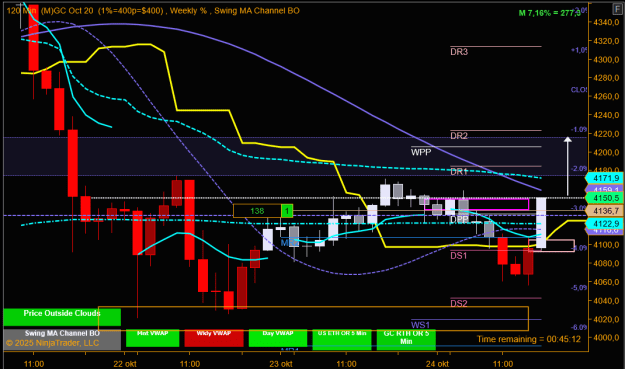Click the 4220,0 price axis label
The width and height of the screenshot is (625, 369).
click(606, 134)
